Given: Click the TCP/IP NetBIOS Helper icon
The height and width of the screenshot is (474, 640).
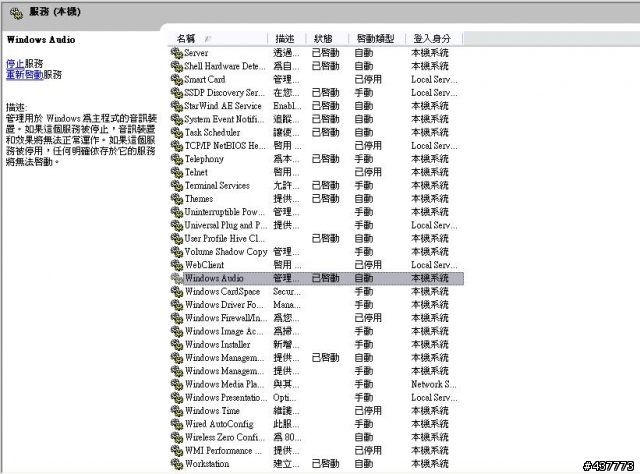Looking at the screenshot, I should pyautogui.click(x=176, y=145).
